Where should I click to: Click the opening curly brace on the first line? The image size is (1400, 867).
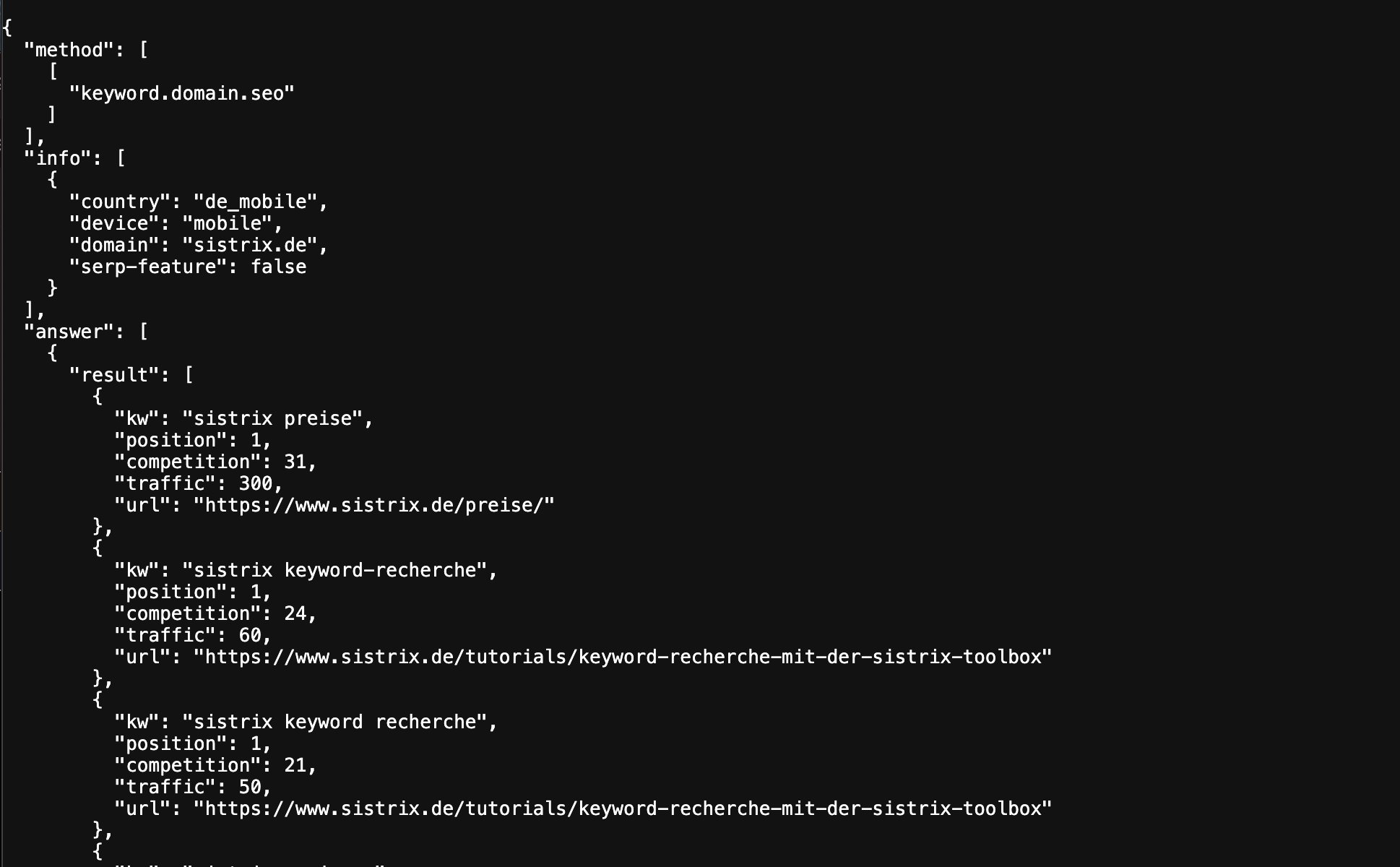(7, 28)
